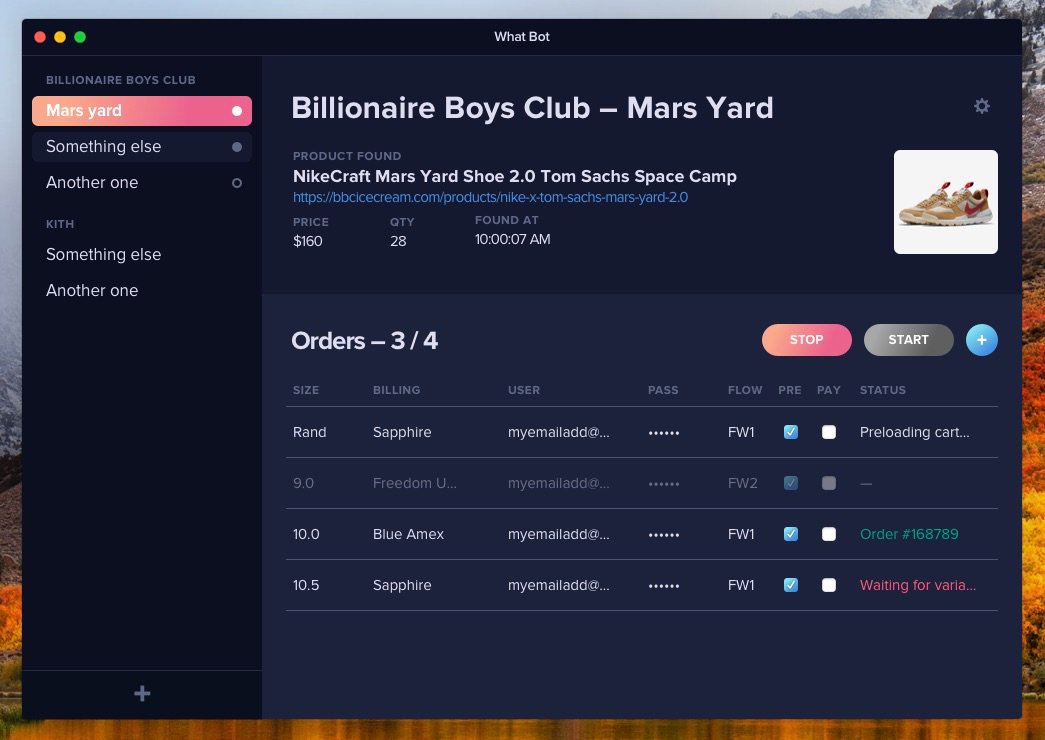The width and height of the screenshot is (1045, 740).
Task: Click Sapphire billing in Rand row
Action: click(x=402, y=432)
